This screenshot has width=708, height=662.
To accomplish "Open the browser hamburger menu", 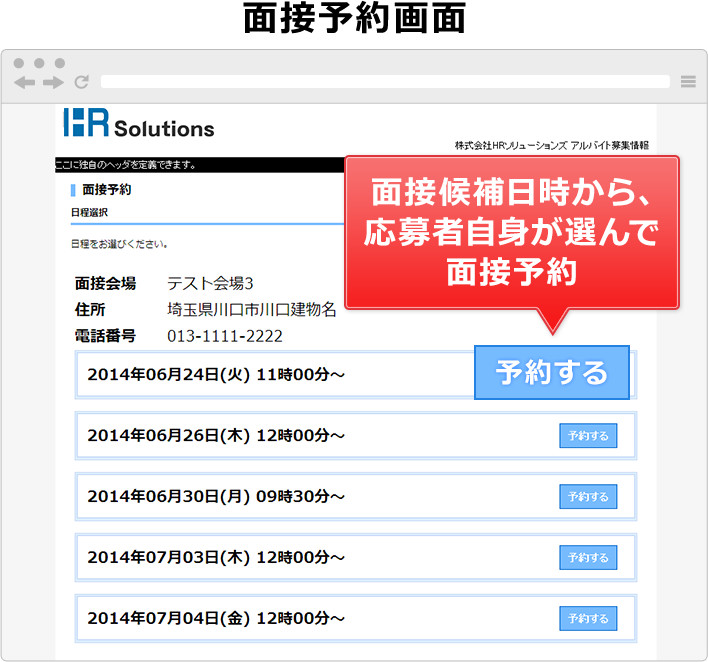I will pyautogui.click(x=688, y=82).
